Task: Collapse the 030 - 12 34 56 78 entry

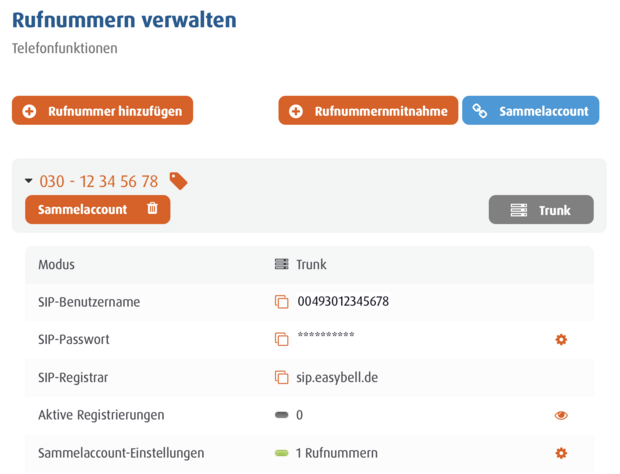Action: click(x=29, y=181)
